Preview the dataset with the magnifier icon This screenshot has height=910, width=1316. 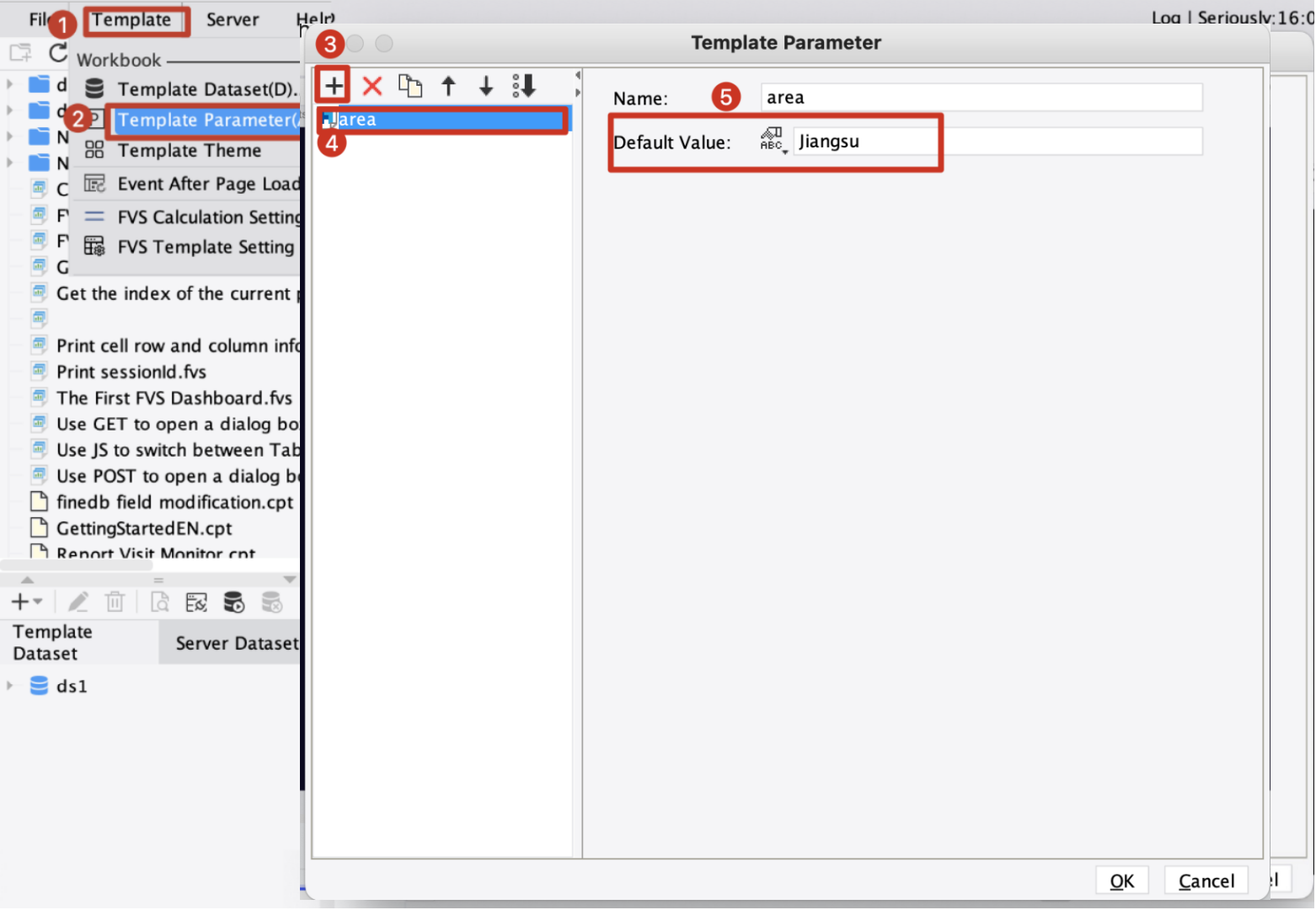[x=159, y=602]
